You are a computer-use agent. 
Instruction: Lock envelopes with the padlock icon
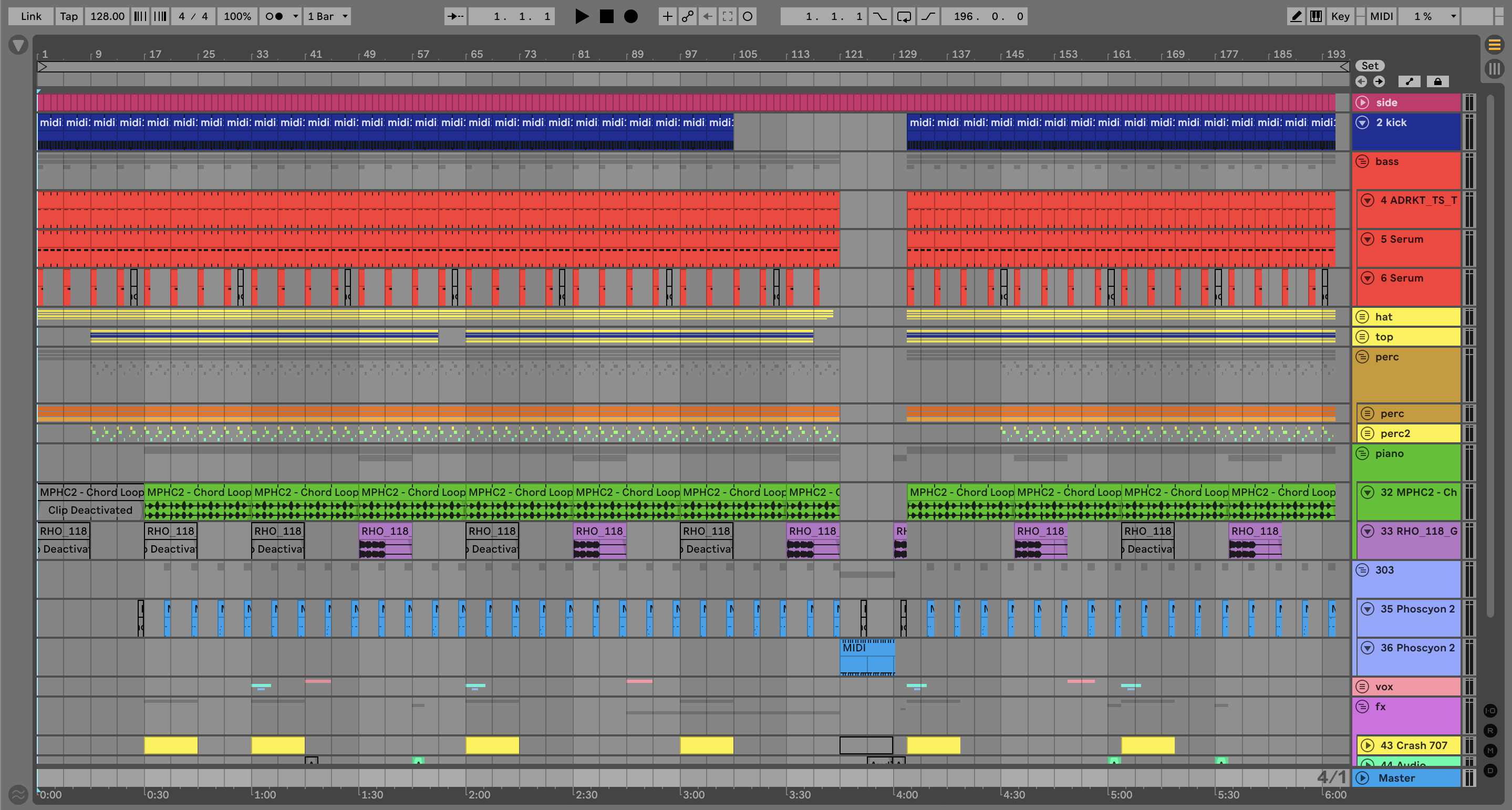tap(1437, 81)
